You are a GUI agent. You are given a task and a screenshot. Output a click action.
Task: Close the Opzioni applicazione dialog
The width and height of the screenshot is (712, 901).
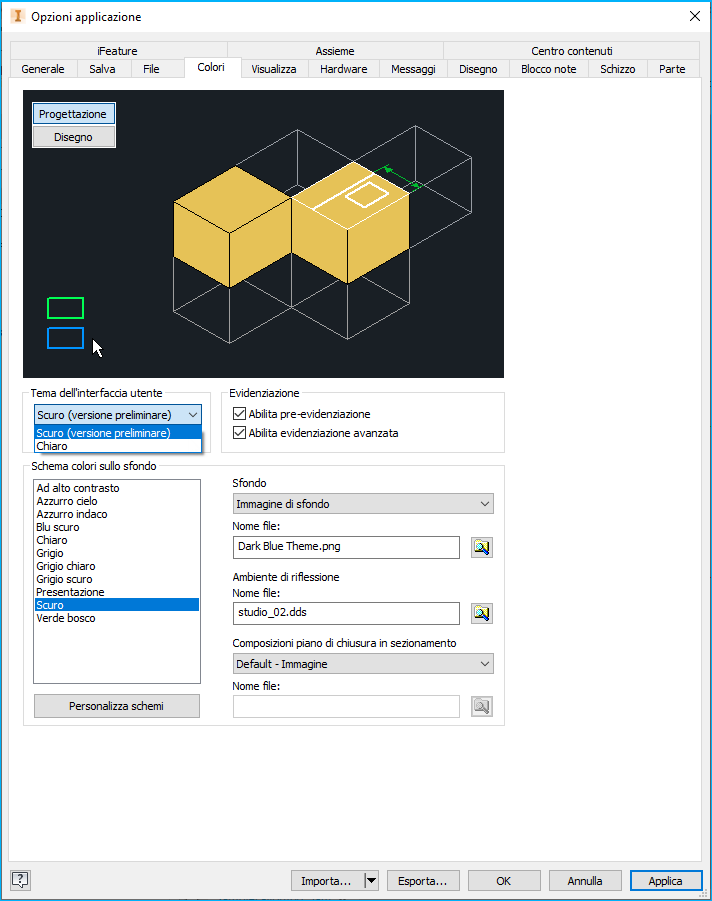[x=695, y=16]
